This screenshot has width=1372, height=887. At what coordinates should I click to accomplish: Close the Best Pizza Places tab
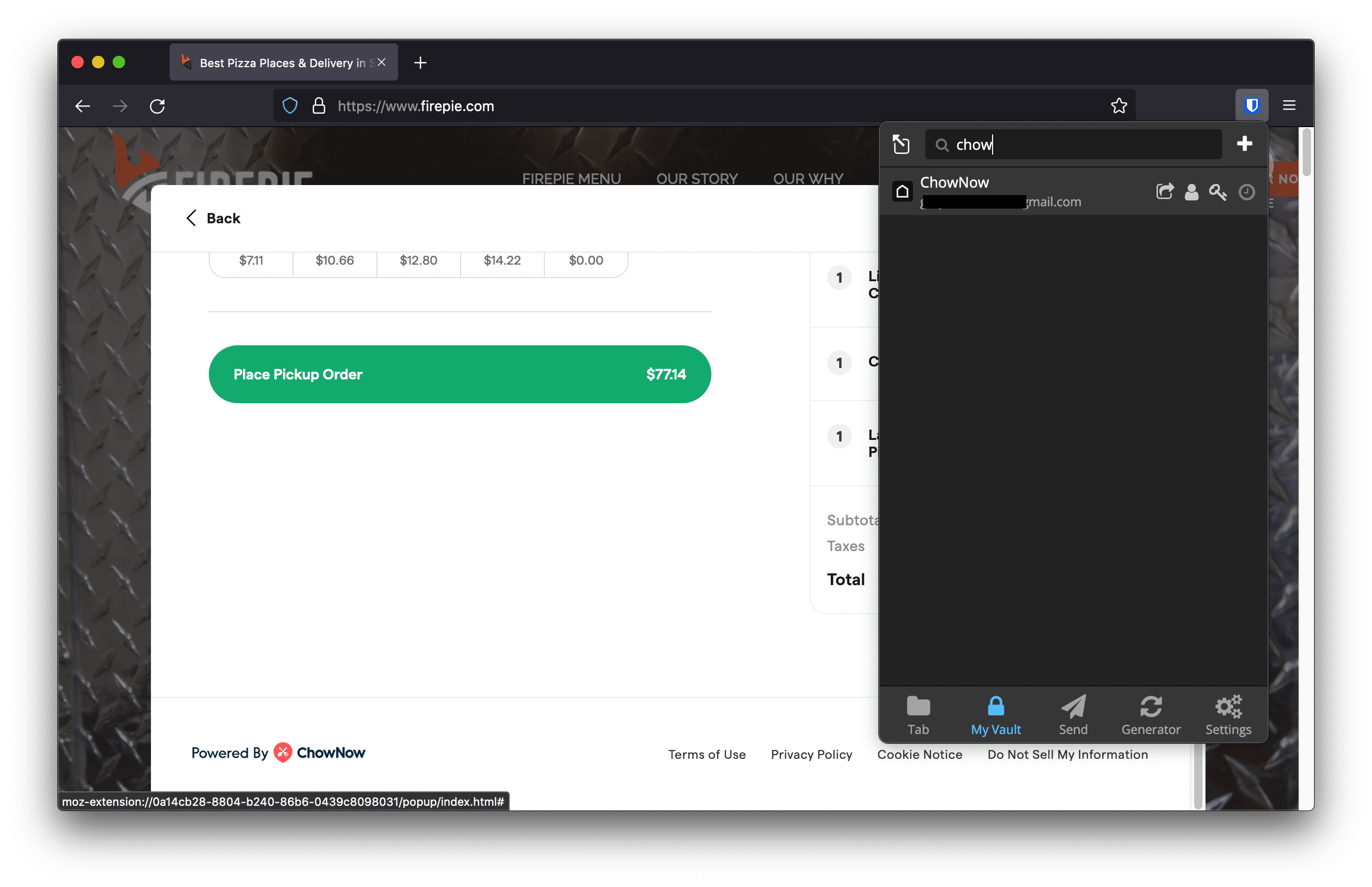coord(380,62)
